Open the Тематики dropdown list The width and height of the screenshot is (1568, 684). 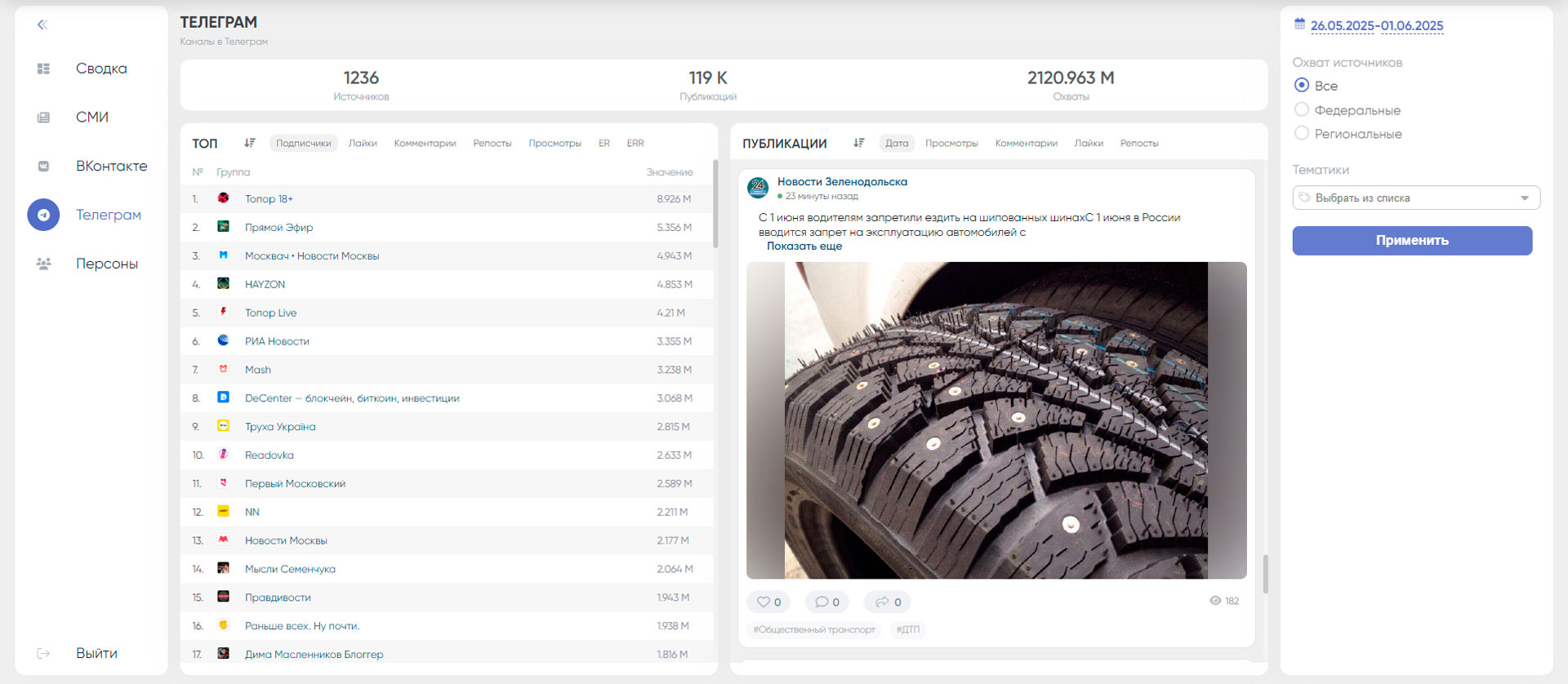(1415, 198)
